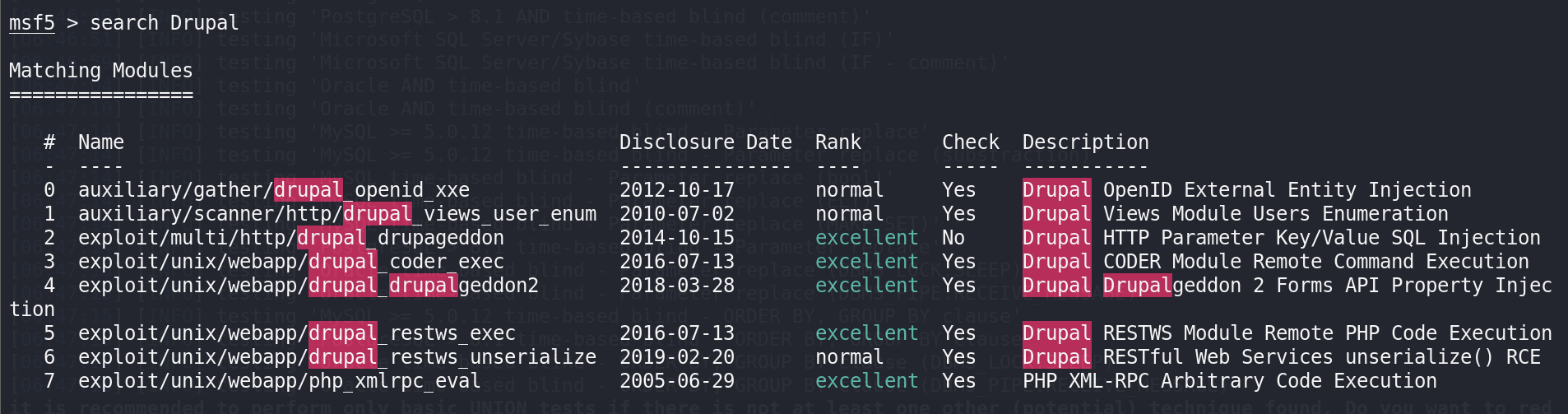Select exploit/unix/webapp/drupal_restws_exec line
1568x414 pixels.
297,333
